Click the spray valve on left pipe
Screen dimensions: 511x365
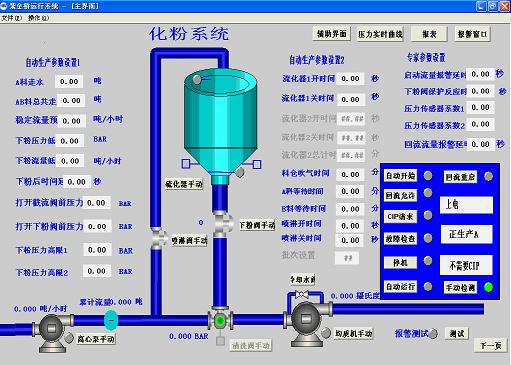point(158,238)
